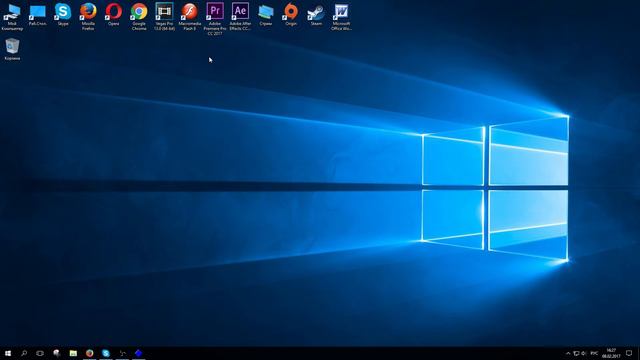Select the desktop shortcut left of Origin
Viewport: 640px width, 360px height.
(x=266, y=15)
